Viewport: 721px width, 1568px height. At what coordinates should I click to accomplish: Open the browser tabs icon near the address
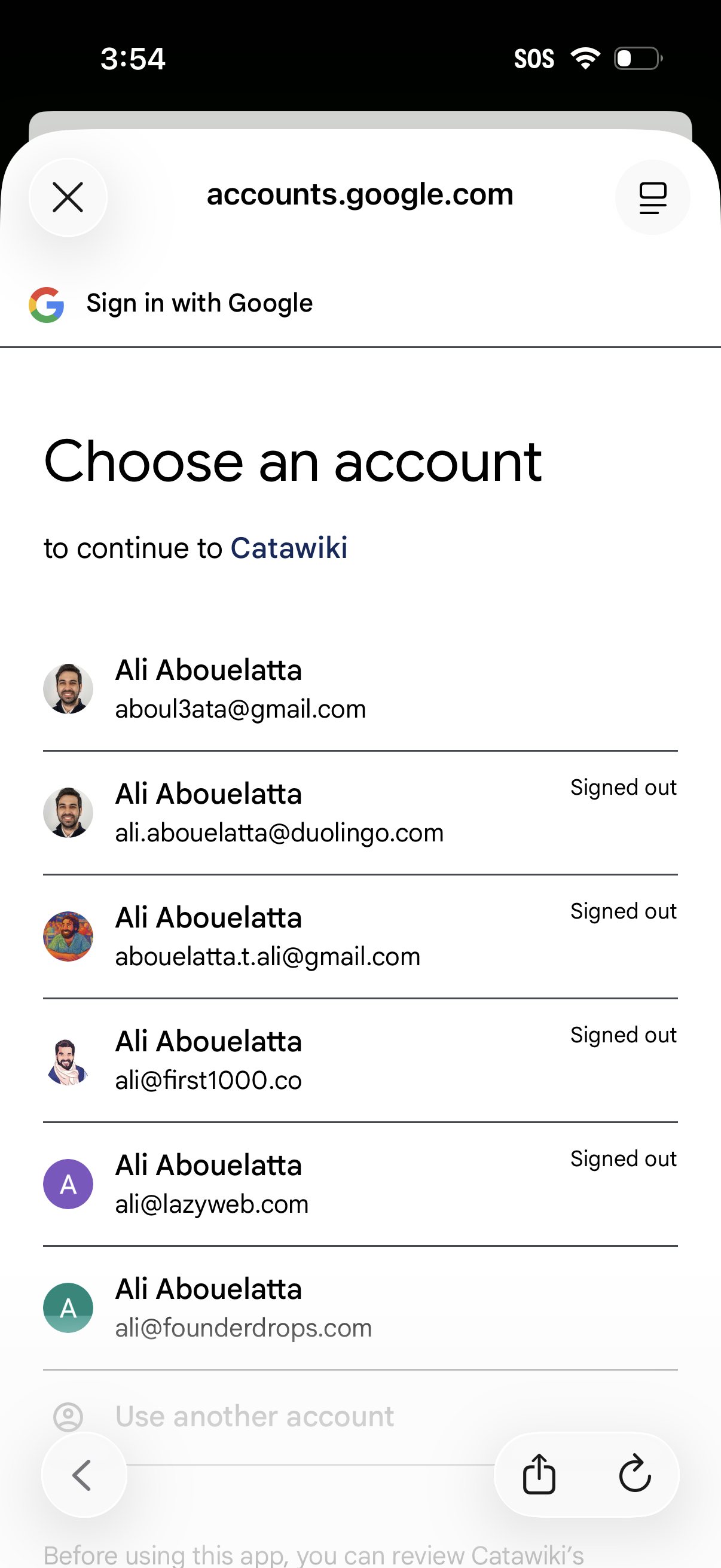[x=652, y=197]
